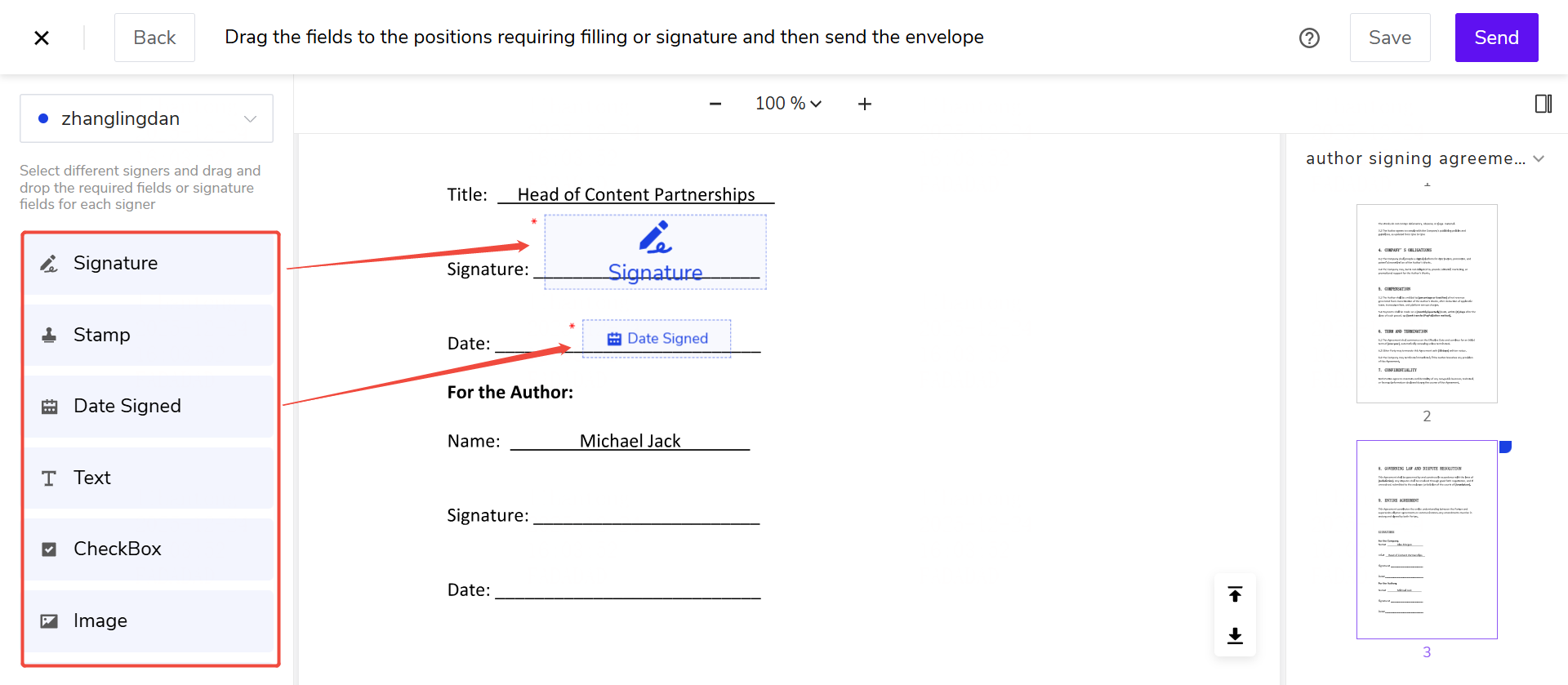The width and height of the screenshot is (1568, 685).
Task: Select the Stamp field tool
Action: tap(149, 335)
